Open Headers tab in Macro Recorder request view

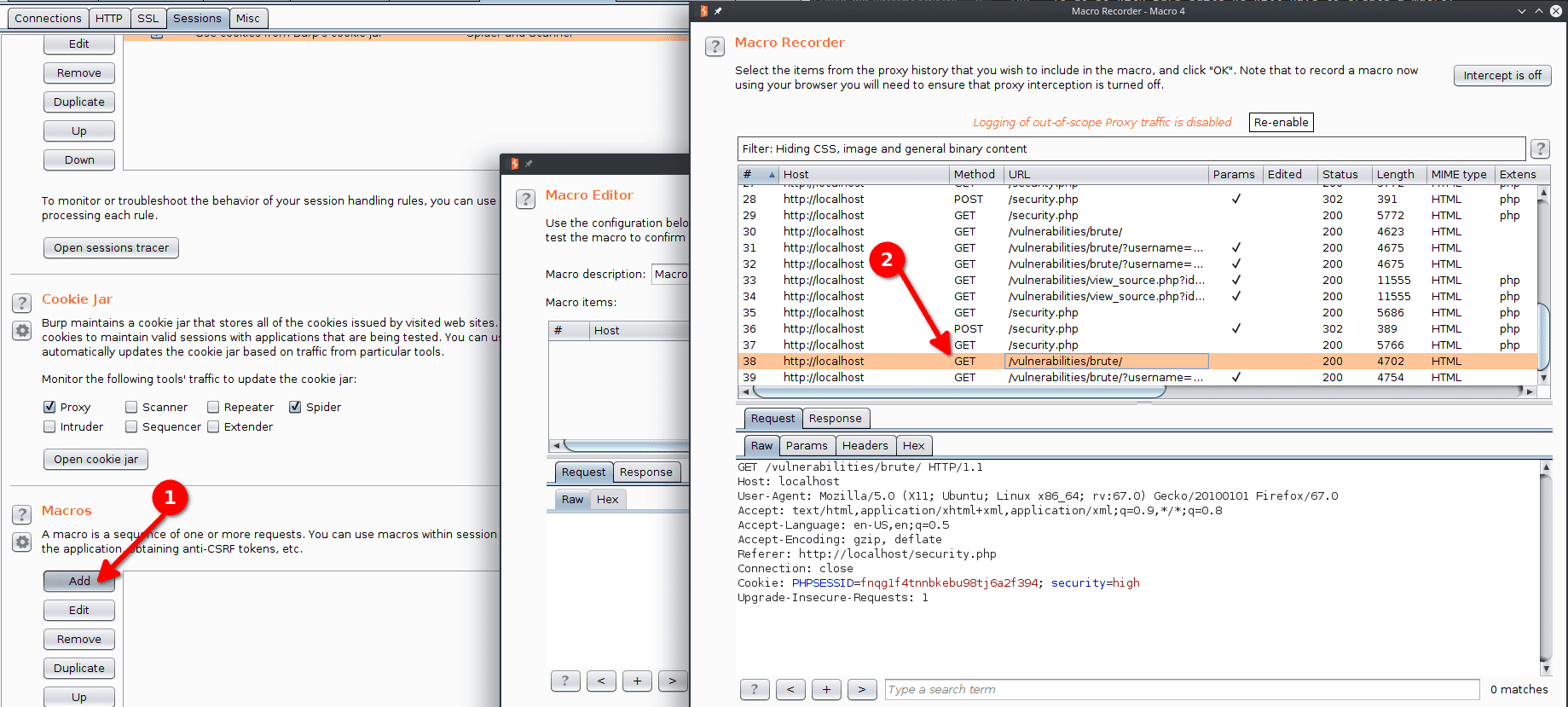coord(865,445)
